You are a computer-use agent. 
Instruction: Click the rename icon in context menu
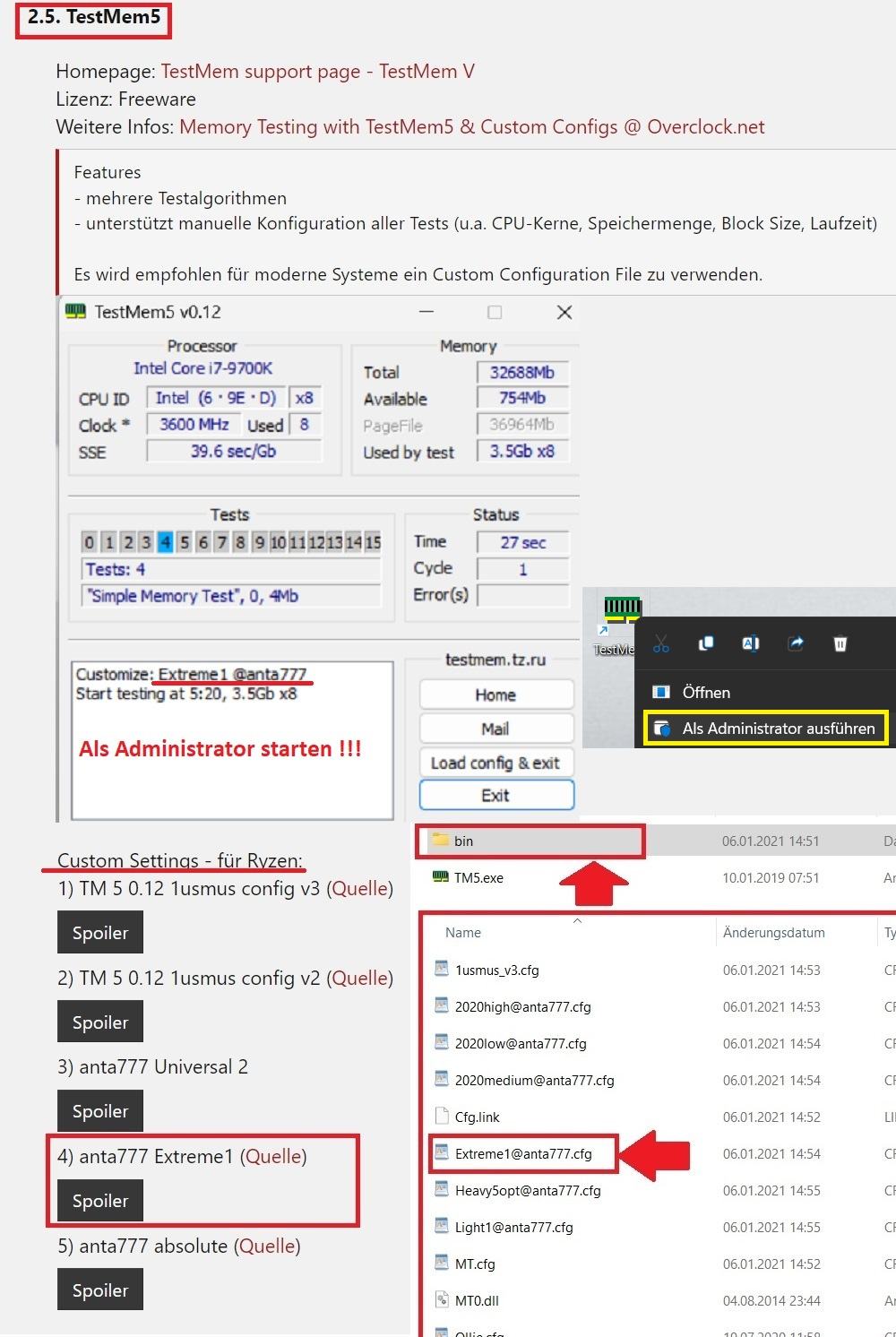[x=751, y=643]
